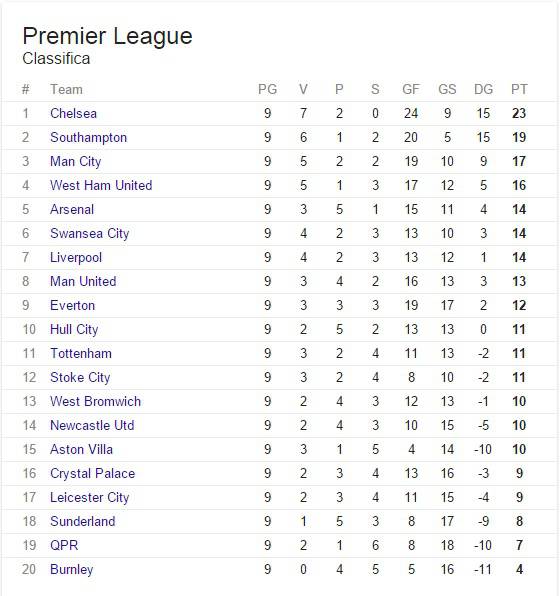Click the Burnley link
The width and height of the screenshot is (560, 596).
coord(71,569)
